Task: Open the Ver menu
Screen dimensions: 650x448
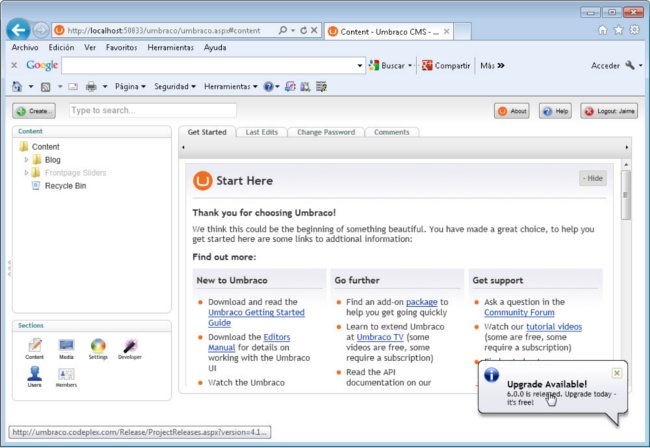Action: pos(90,48)
